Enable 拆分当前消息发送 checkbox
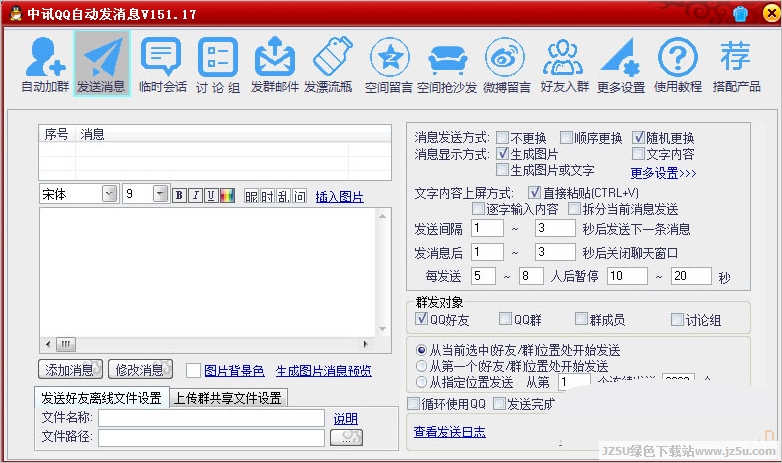 coord(575,208)
